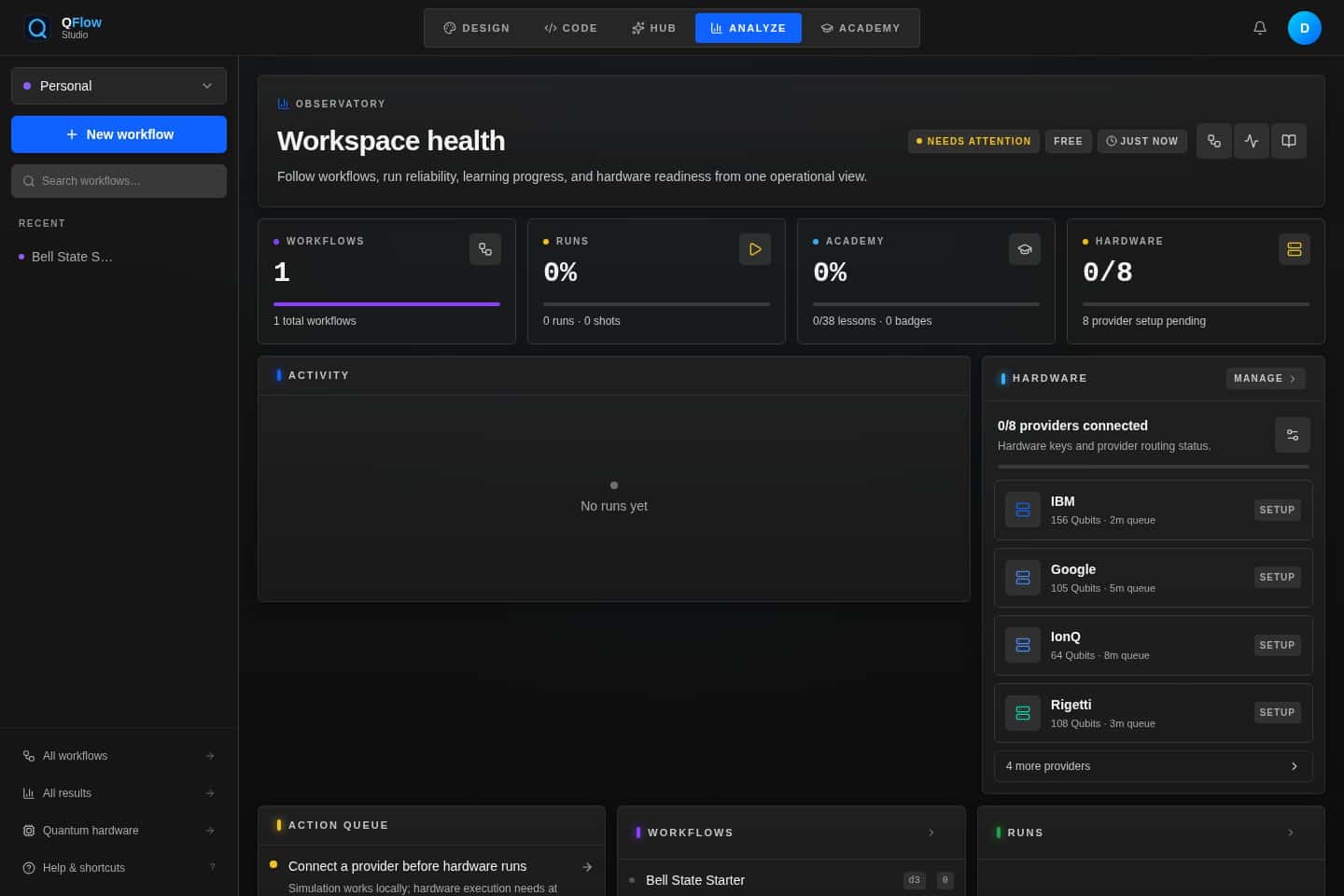Click the search magnifier icon
Image resolution: width=1344 pixels, height=896 pixels.
point(29,181)
